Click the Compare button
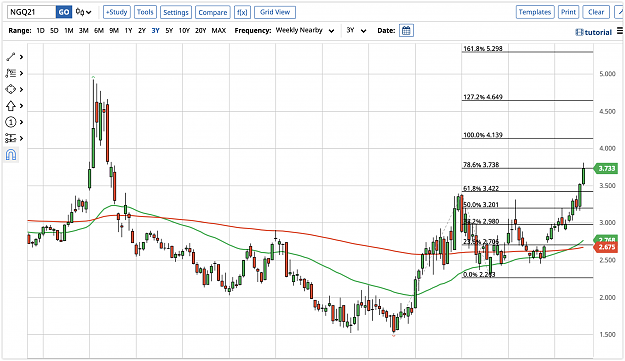Image resolution: width=625 pixels, height=361 pixels. point(213,12)
